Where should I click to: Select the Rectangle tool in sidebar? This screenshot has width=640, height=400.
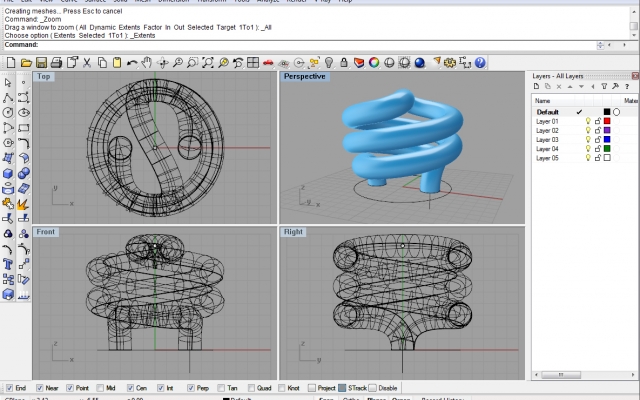[x=24, y=128]
